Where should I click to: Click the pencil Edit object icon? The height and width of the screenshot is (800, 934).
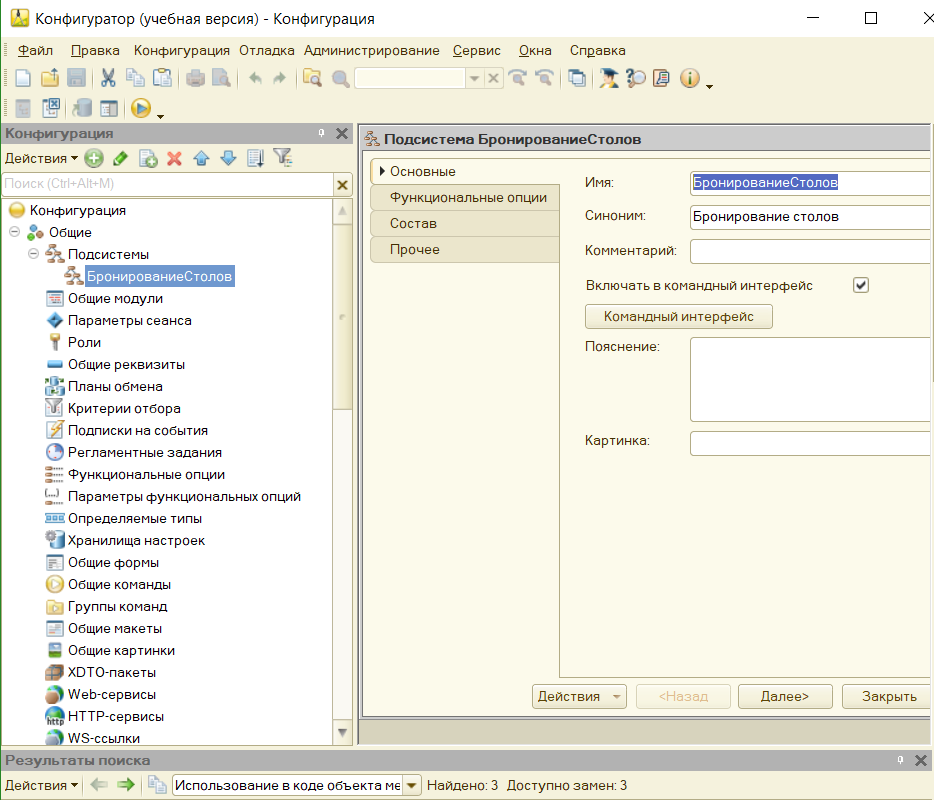point(120,158)
